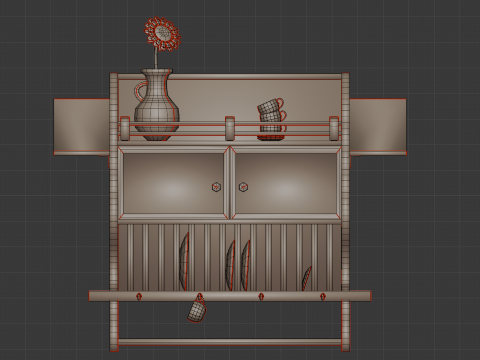Image resolution: width=480 pixels, height=360 pixels.
Task: Select the cup hanging from the peg rail
Action: click(x=197, y=309)
